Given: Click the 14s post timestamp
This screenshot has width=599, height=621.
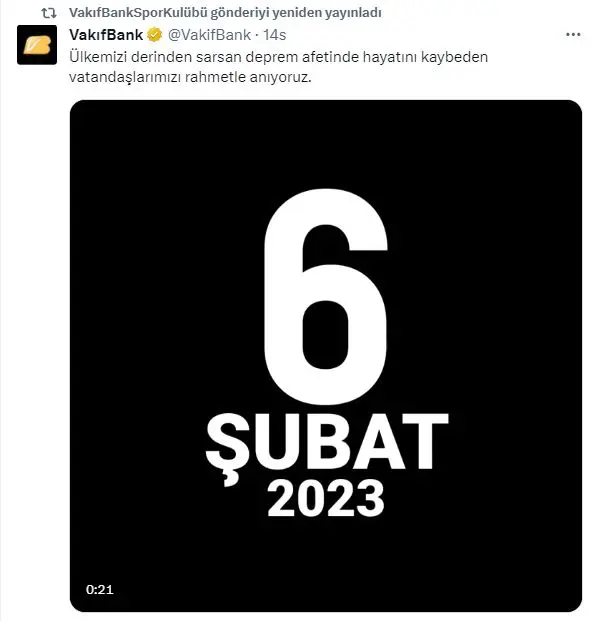Looking at the screenshot, I should pyautogui.click(x=275, y=35).
